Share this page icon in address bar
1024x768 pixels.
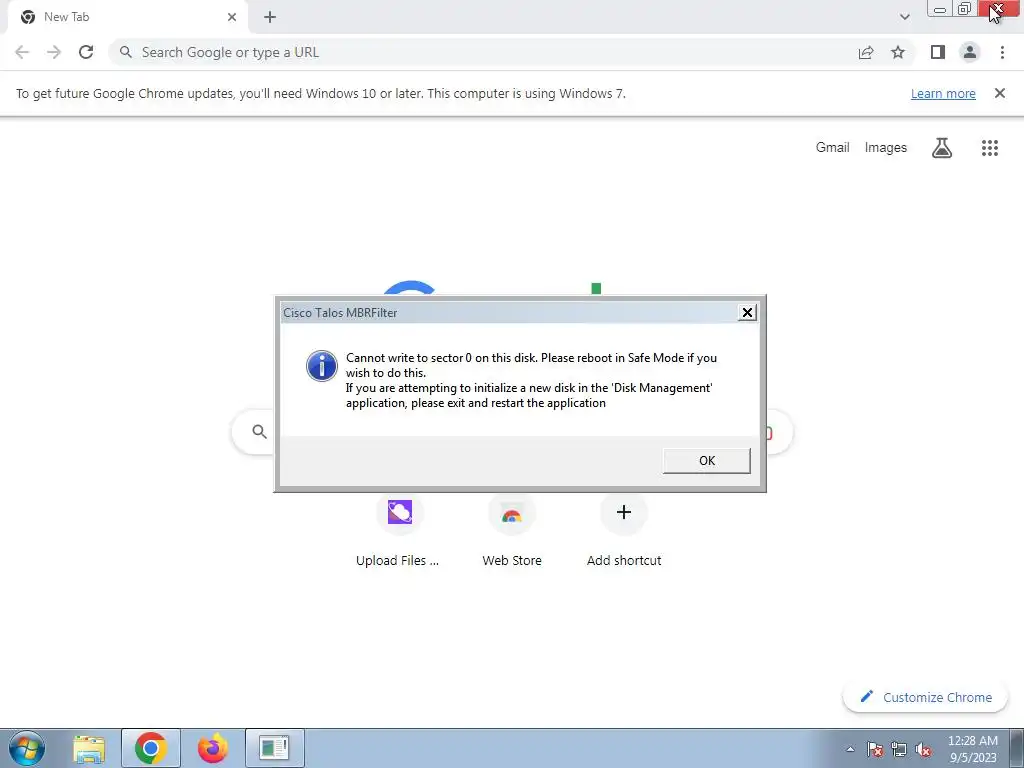click(x=866, y=52)
